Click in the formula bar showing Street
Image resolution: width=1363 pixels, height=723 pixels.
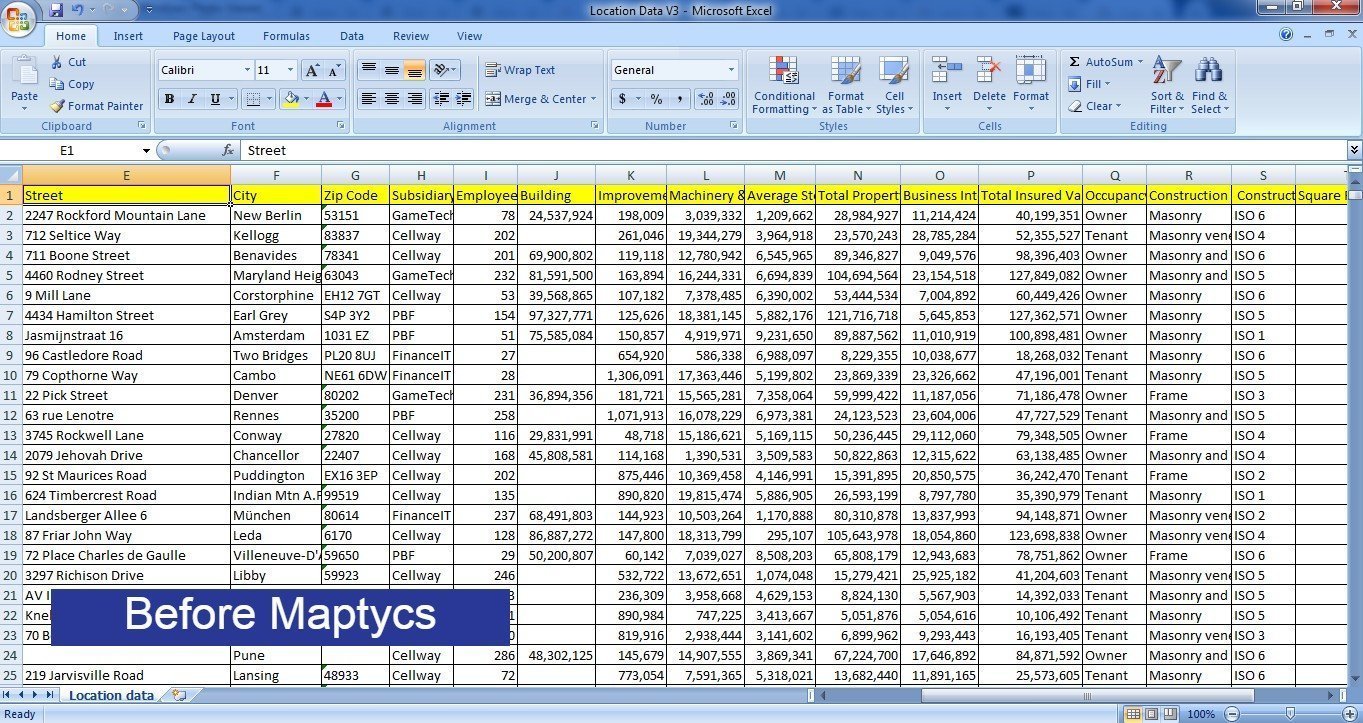(792, 150)
